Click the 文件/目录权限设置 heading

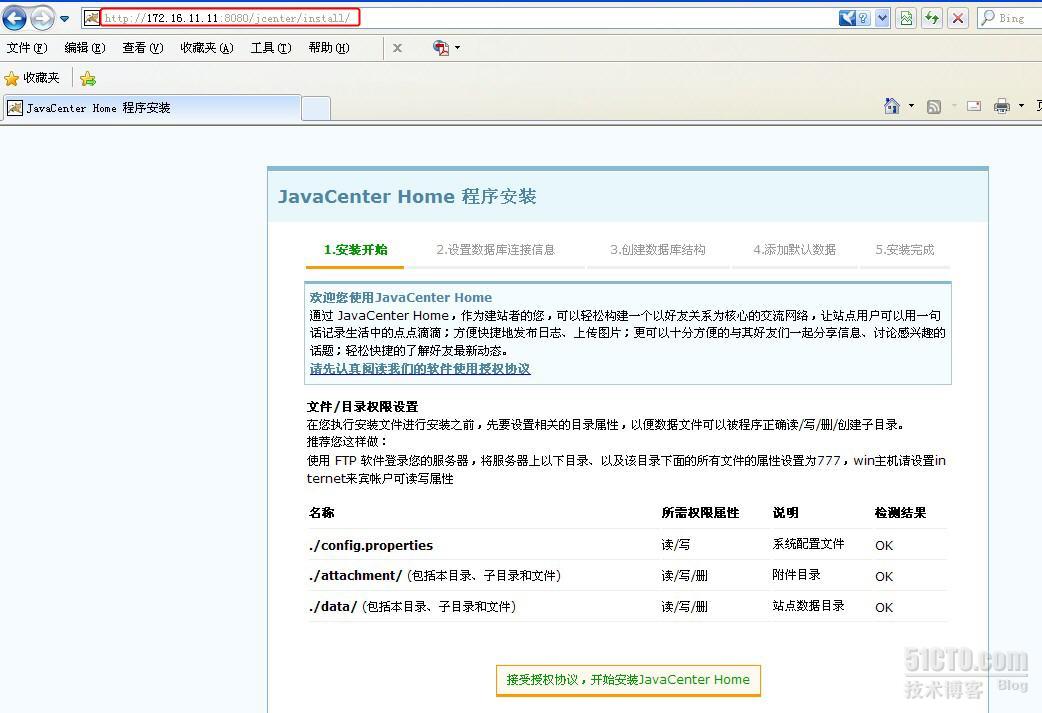point(362,407)
